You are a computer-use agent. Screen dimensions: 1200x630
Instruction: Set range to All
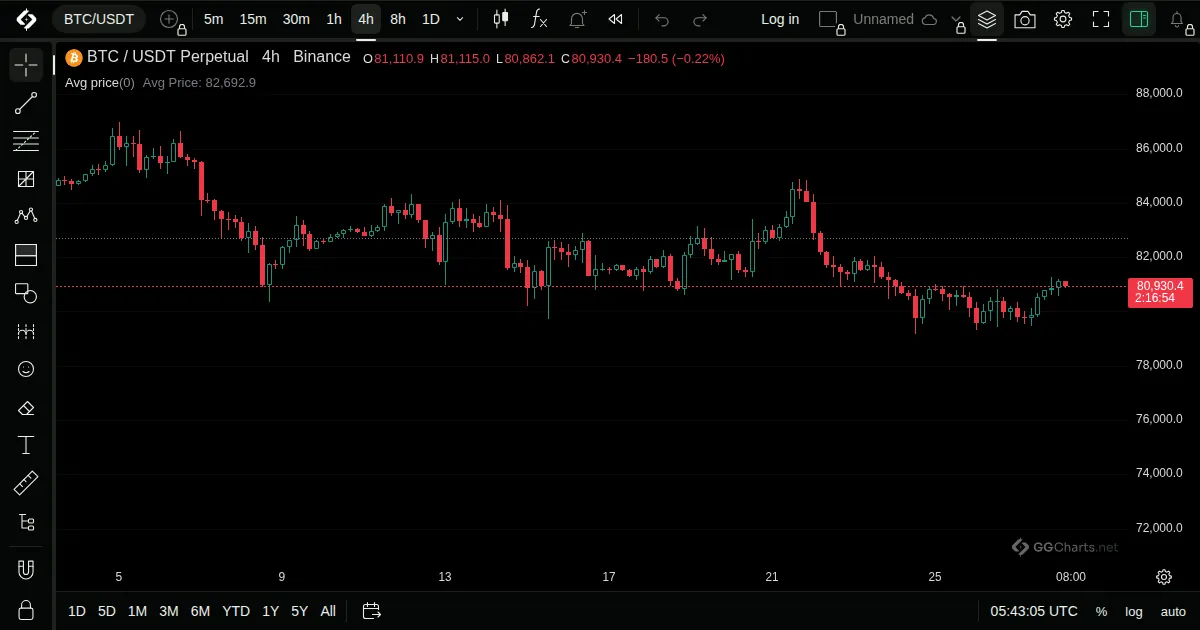[328, 611]
